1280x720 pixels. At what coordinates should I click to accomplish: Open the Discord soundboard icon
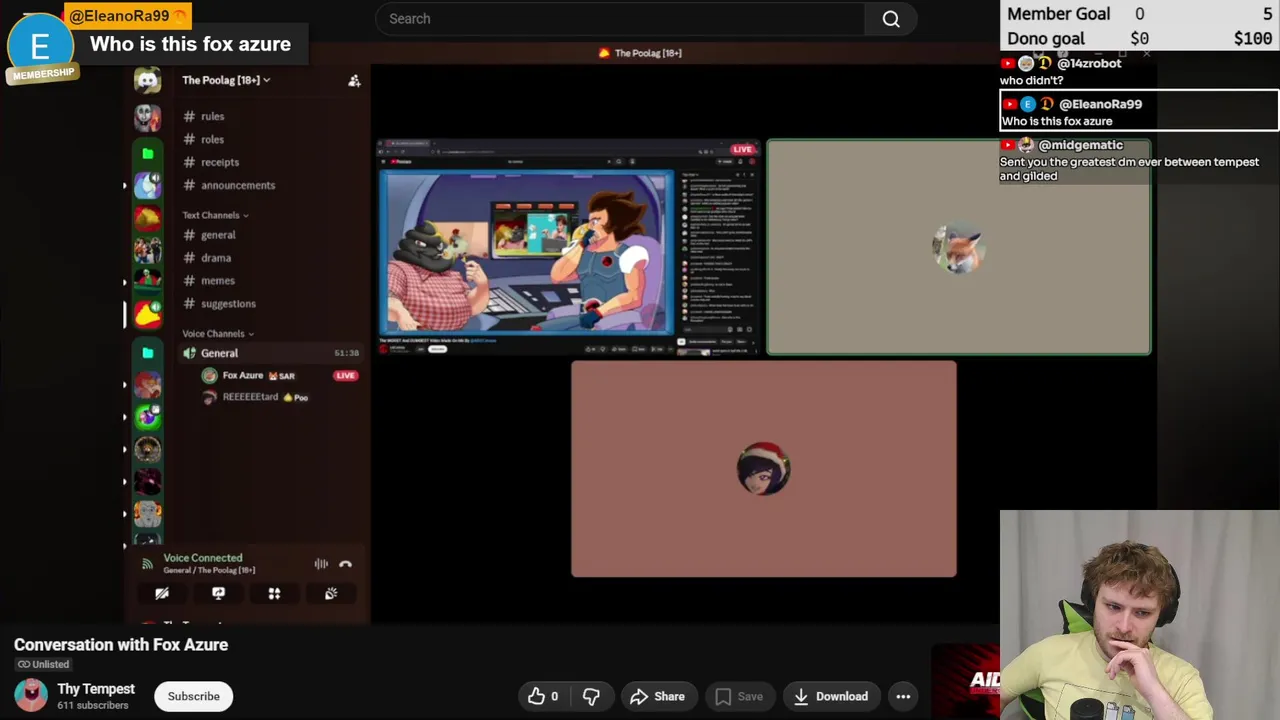(331, 594)
